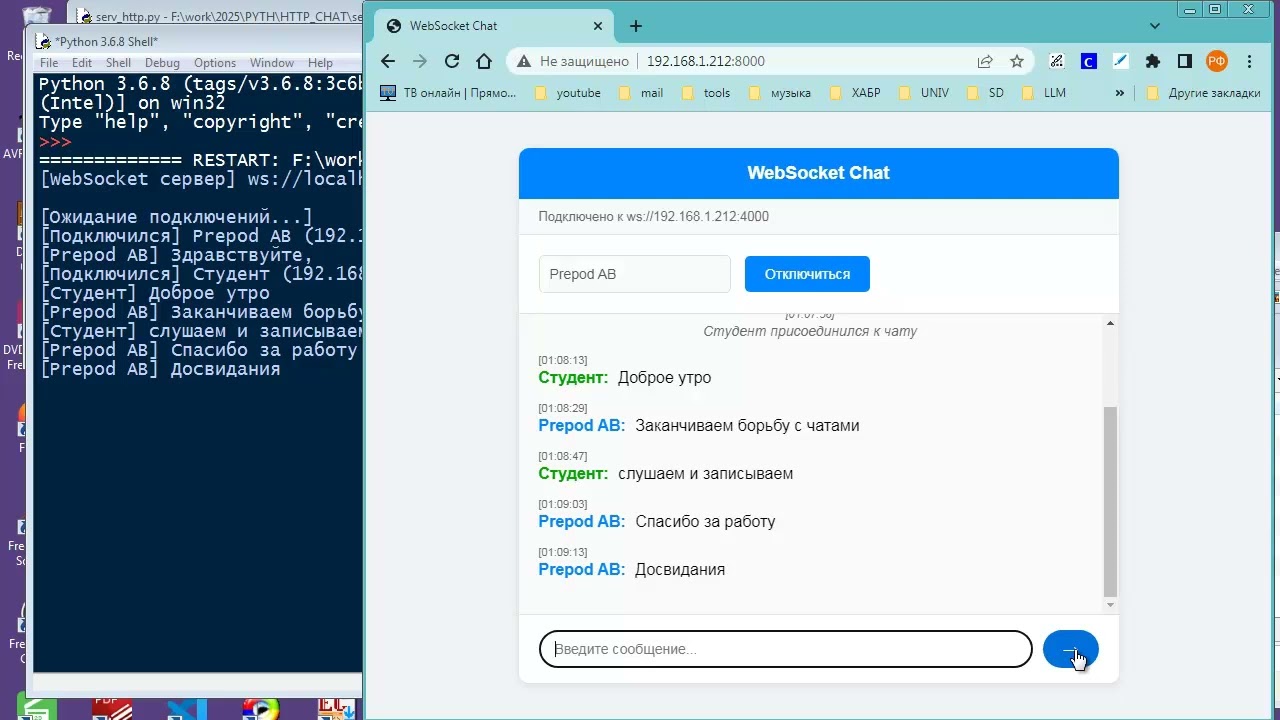
Task: Reload the WebSocket Chat page
Action: pos(452,61)
